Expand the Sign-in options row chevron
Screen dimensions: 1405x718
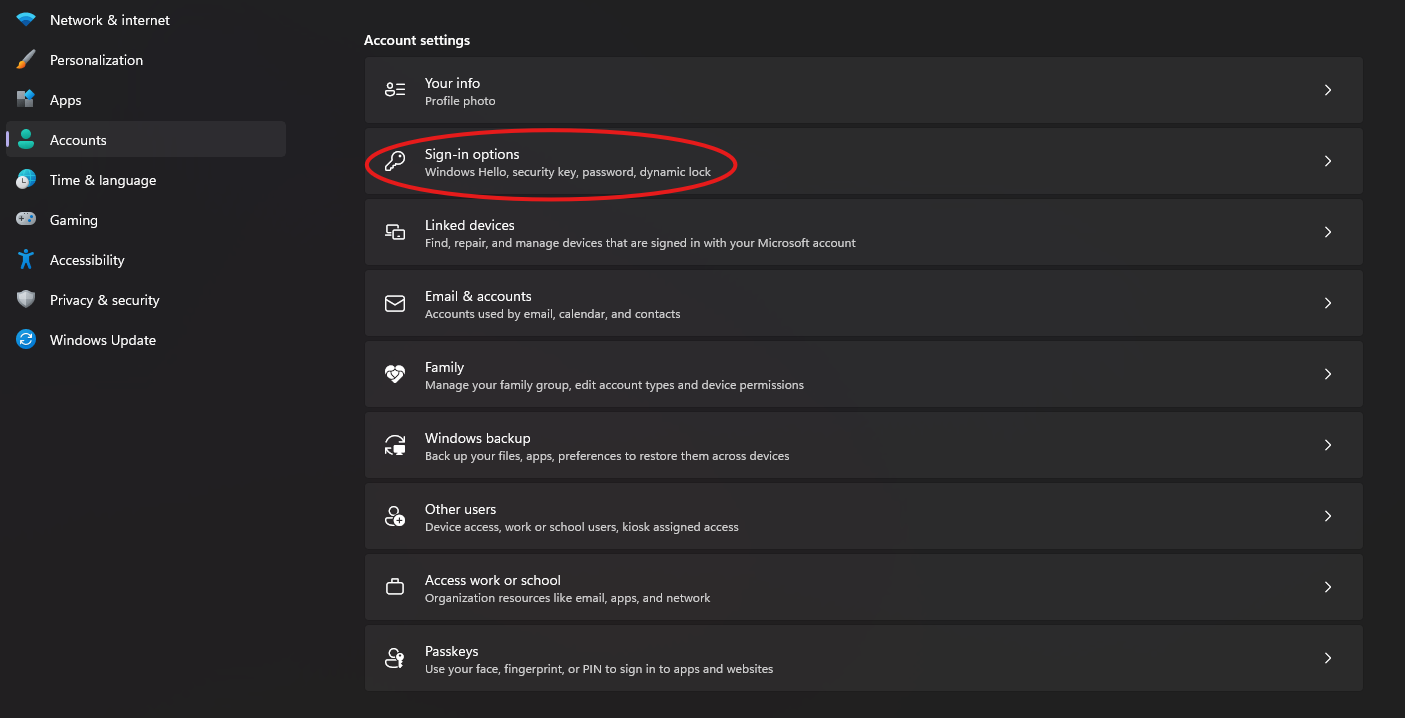pyautogui.click(x=1328, y=161)
